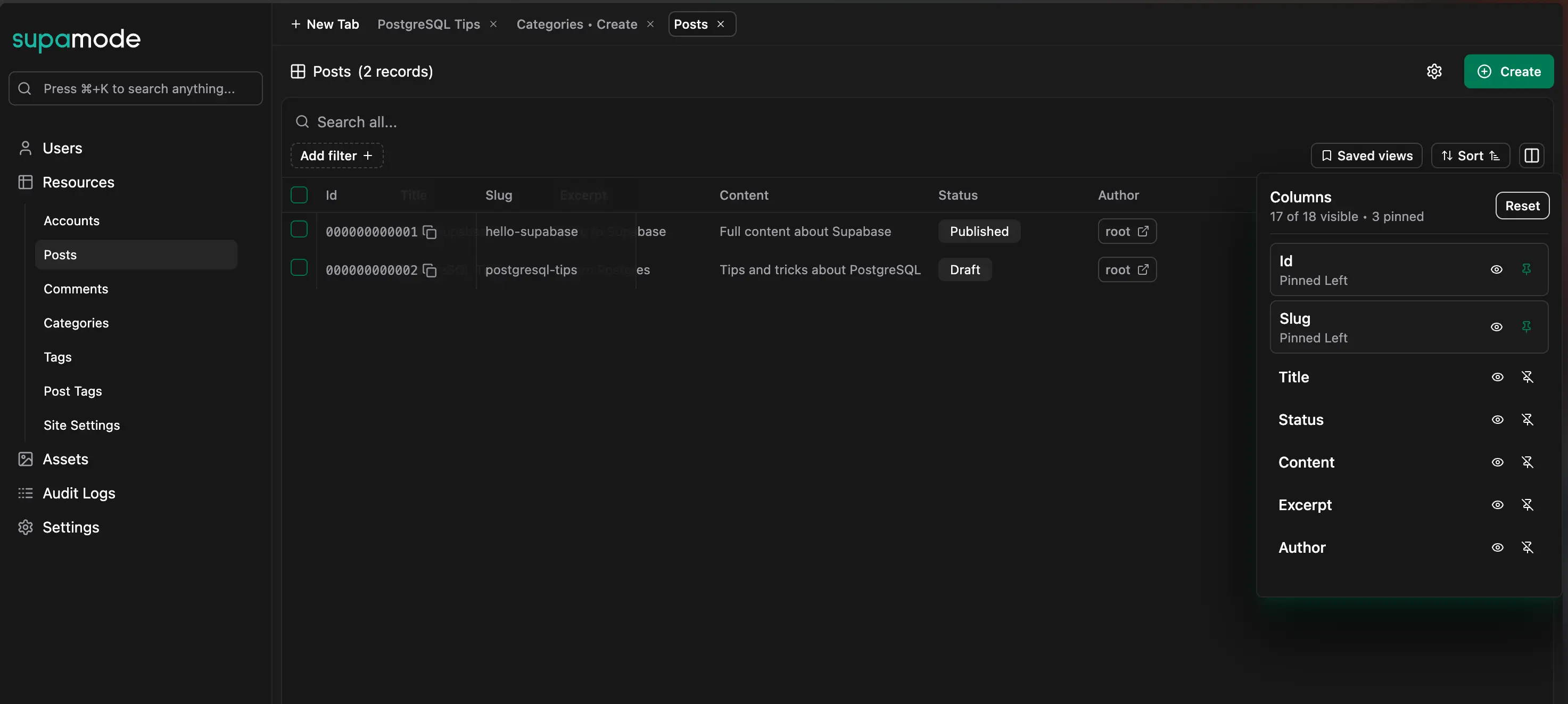Collapse the Resources section
This screenshot has height=704, width=1568.
(x=78, y=182)
